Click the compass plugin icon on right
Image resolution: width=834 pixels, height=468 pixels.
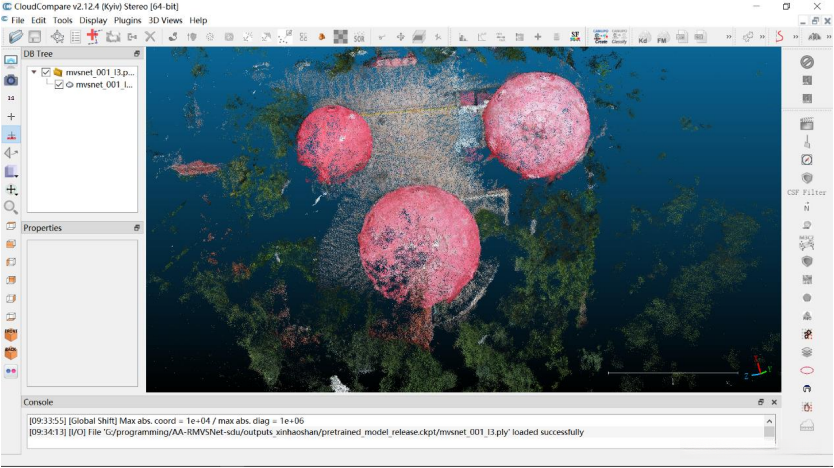[807, 160]
